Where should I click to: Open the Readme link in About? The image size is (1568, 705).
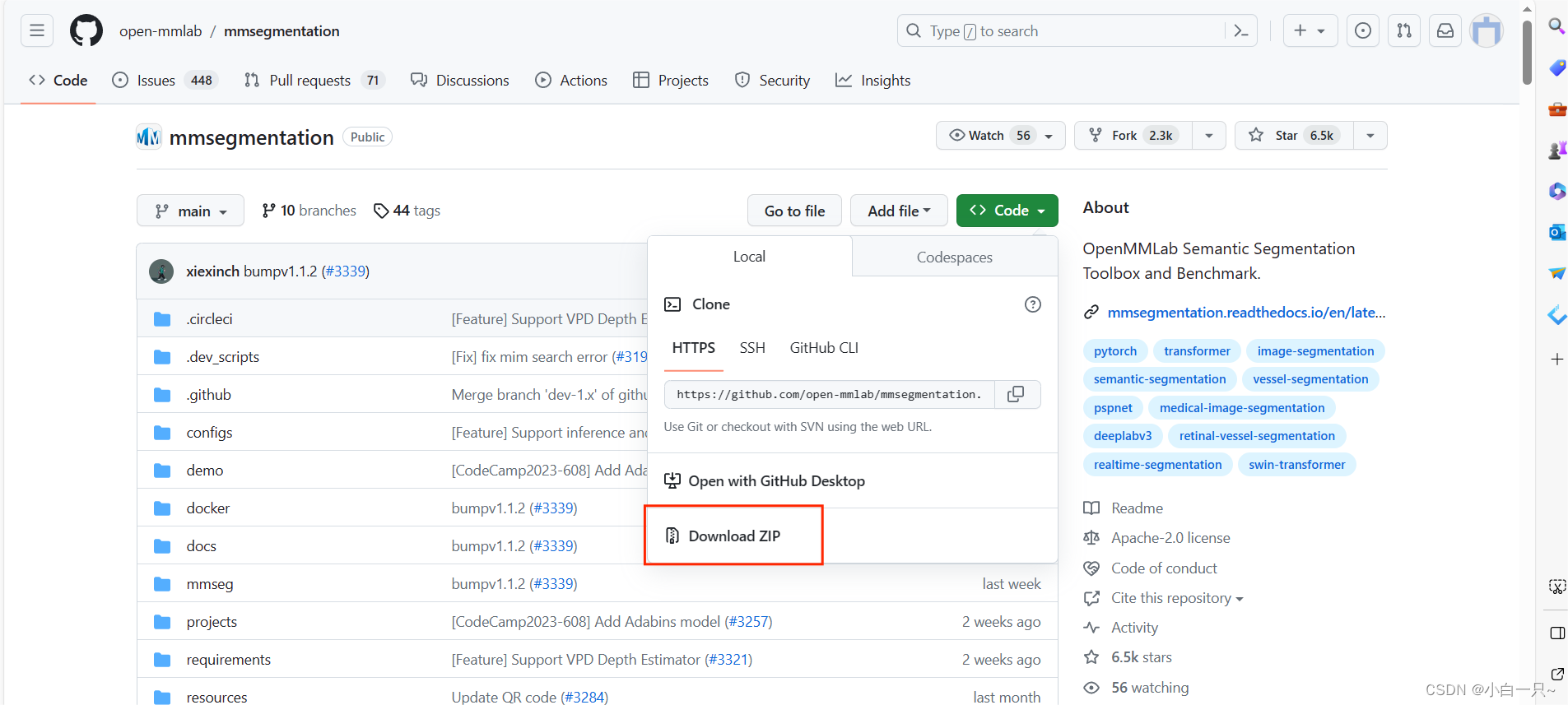click(x=1137, y=508)
